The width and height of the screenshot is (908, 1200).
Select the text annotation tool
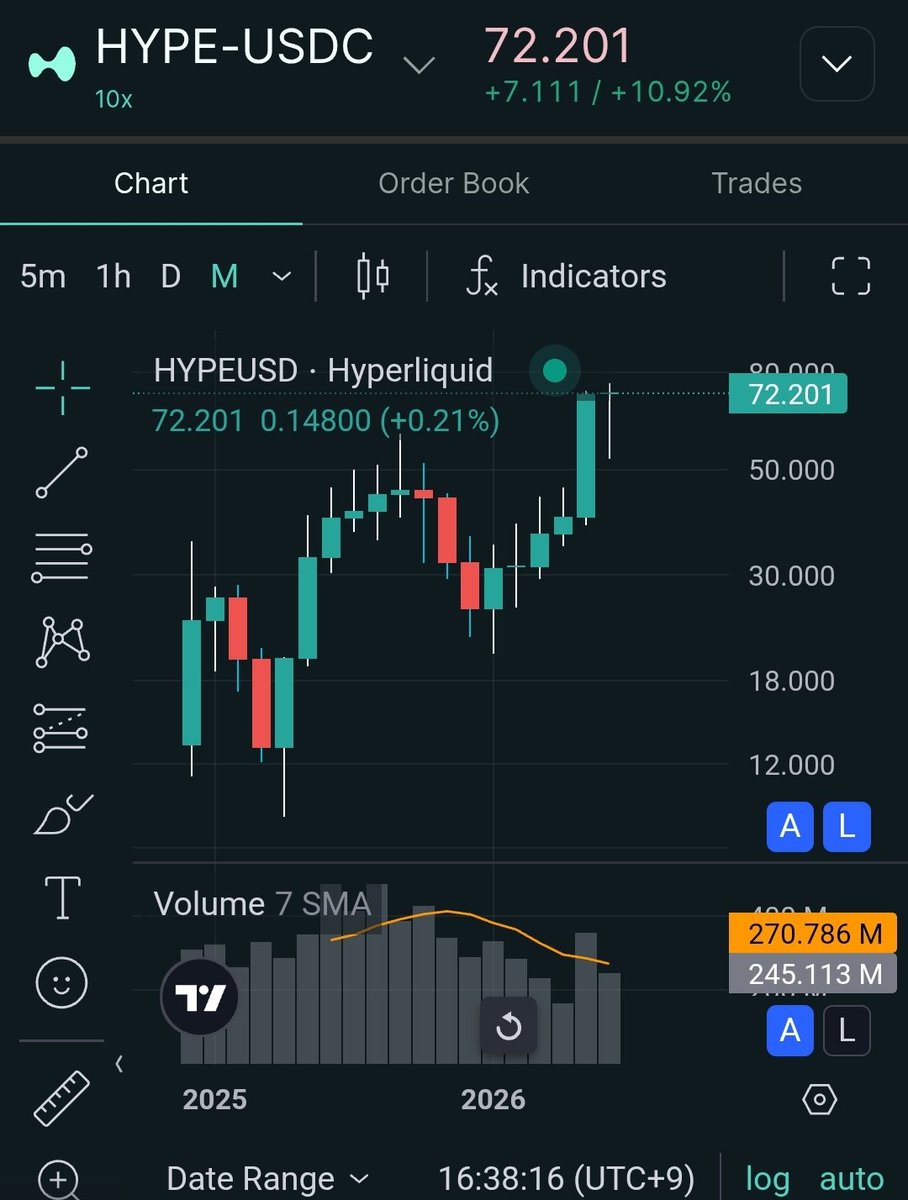62,897
